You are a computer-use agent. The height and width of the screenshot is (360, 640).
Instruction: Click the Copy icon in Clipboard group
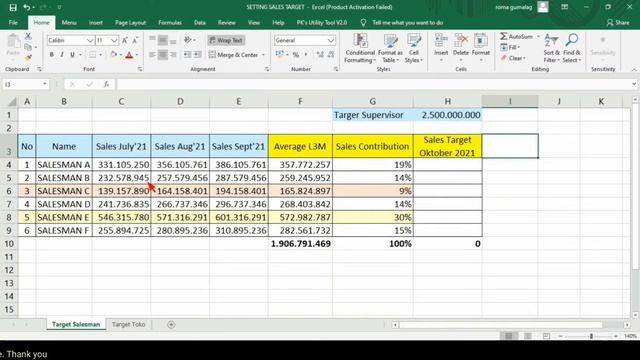28,47
